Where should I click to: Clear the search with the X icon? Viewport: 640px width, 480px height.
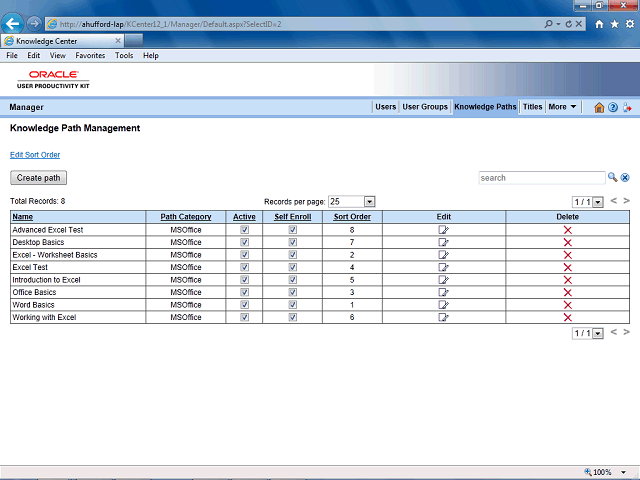pyautogui.click(x=625, y=178)
